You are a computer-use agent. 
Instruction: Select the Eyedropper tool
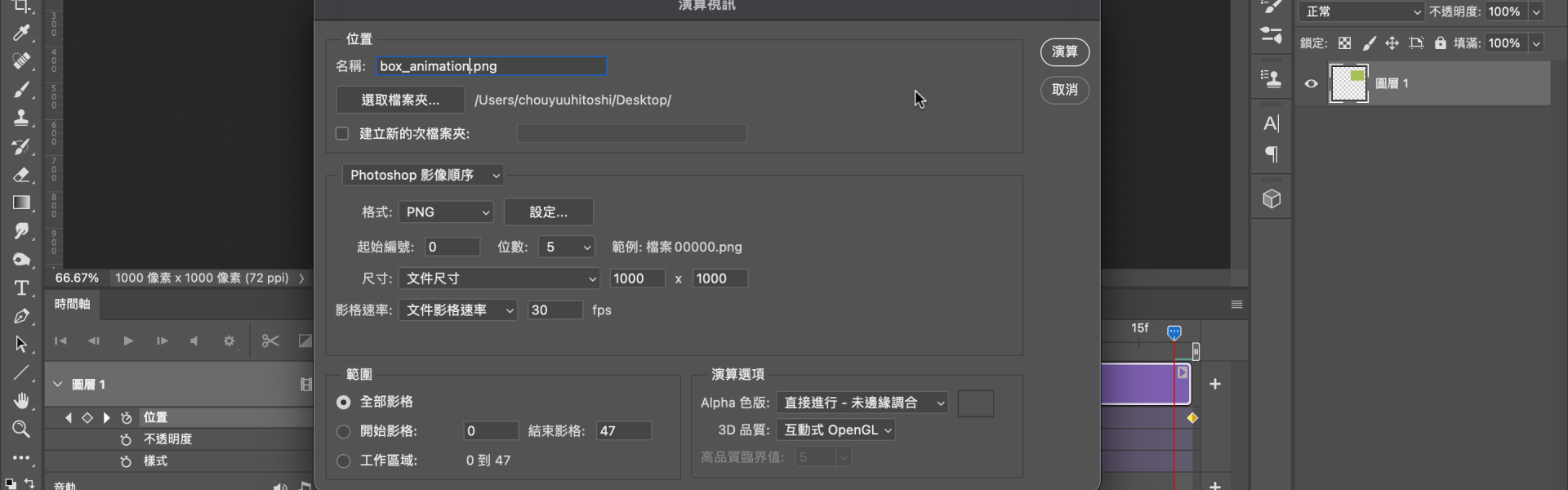click(x=21, y=33)
